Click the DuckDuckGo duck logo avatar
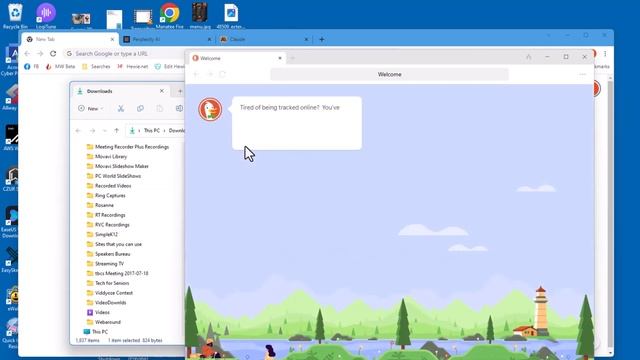 (210, 109)
